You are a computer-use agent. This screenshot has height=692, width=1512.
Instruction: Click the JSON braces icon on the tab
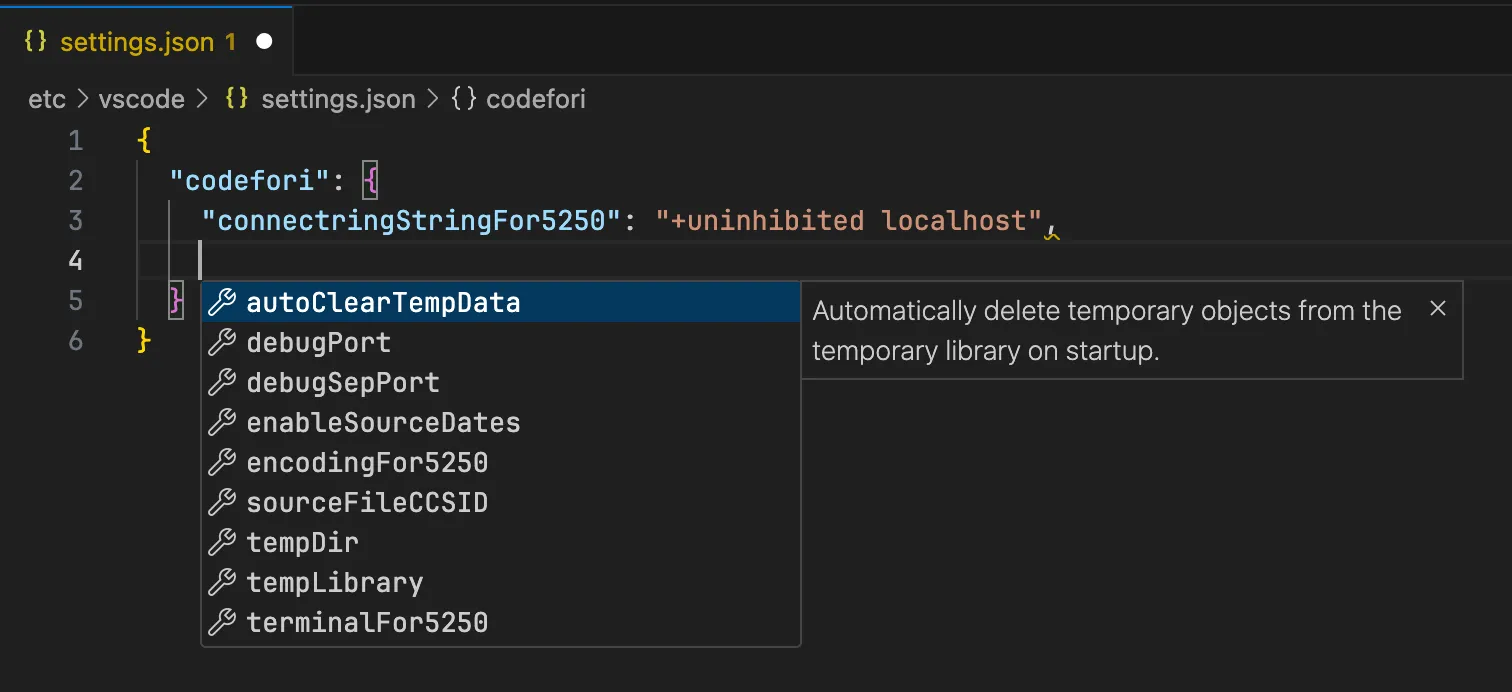pos(35,42)
